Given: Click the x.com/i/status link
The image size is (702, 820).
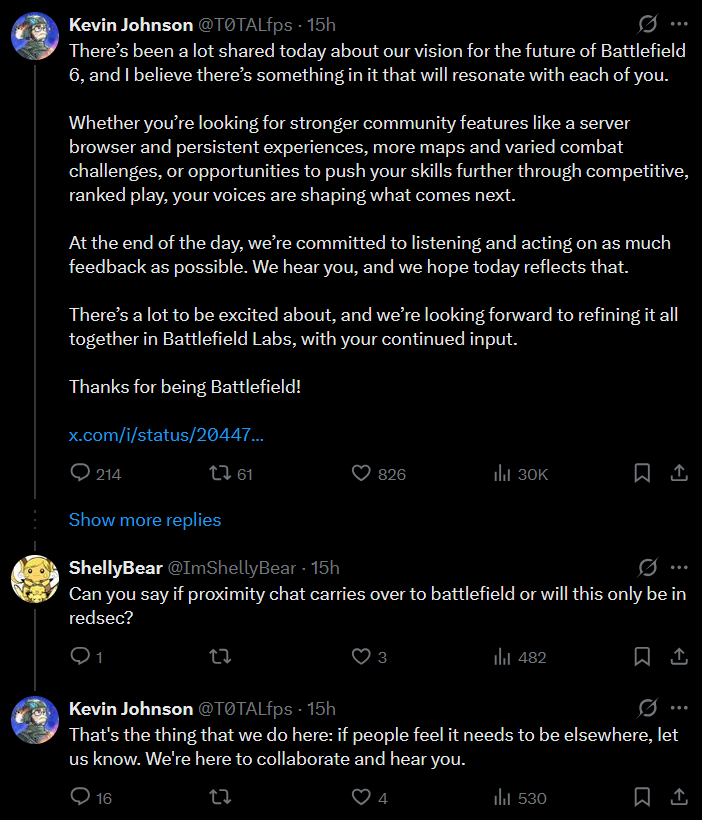Looking at the screenshot, I should click(166, 435).
